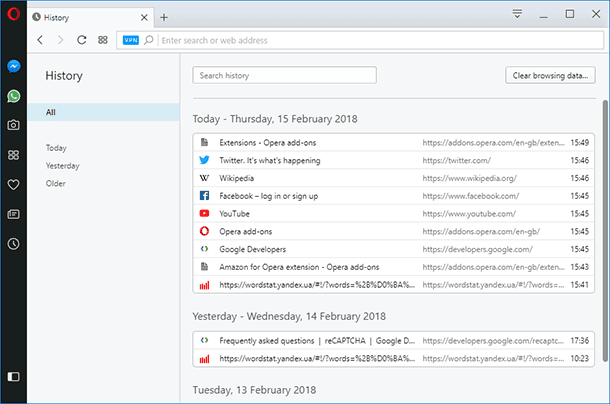Viewport: 610px width, 404px height.
Task: Open Frequently asked questions reCAPTCHA entry
Action: point(393,341)
